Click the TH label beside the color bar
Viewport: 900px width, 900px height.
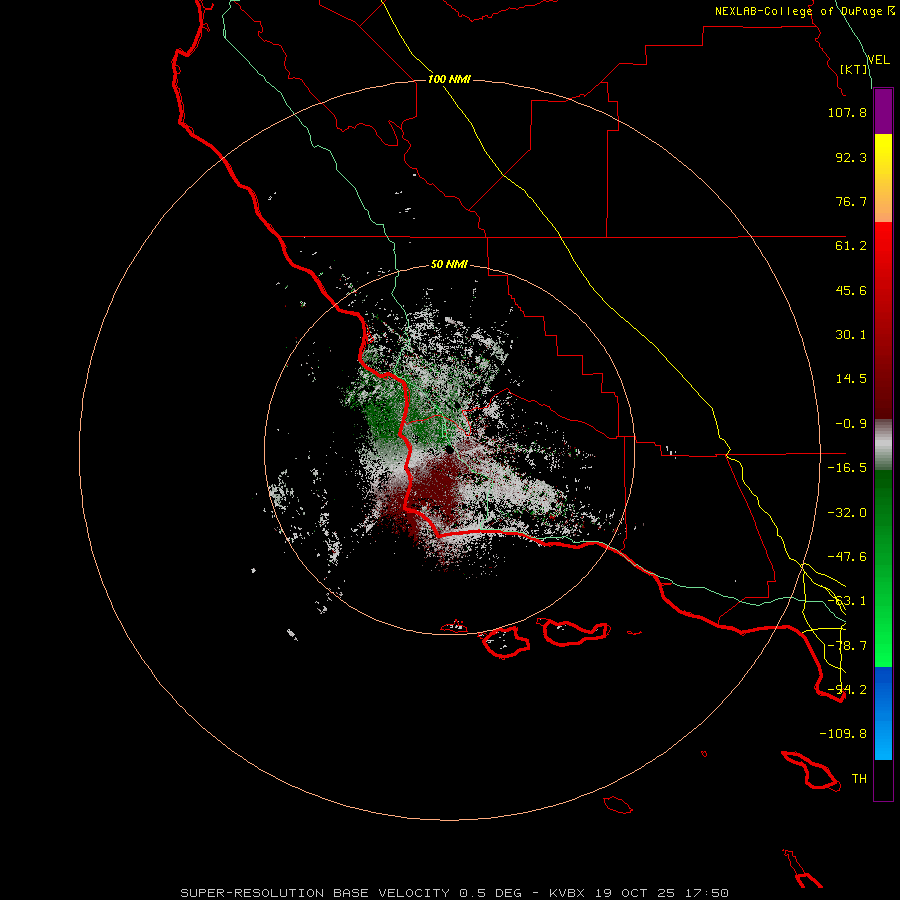click(859, 779)
